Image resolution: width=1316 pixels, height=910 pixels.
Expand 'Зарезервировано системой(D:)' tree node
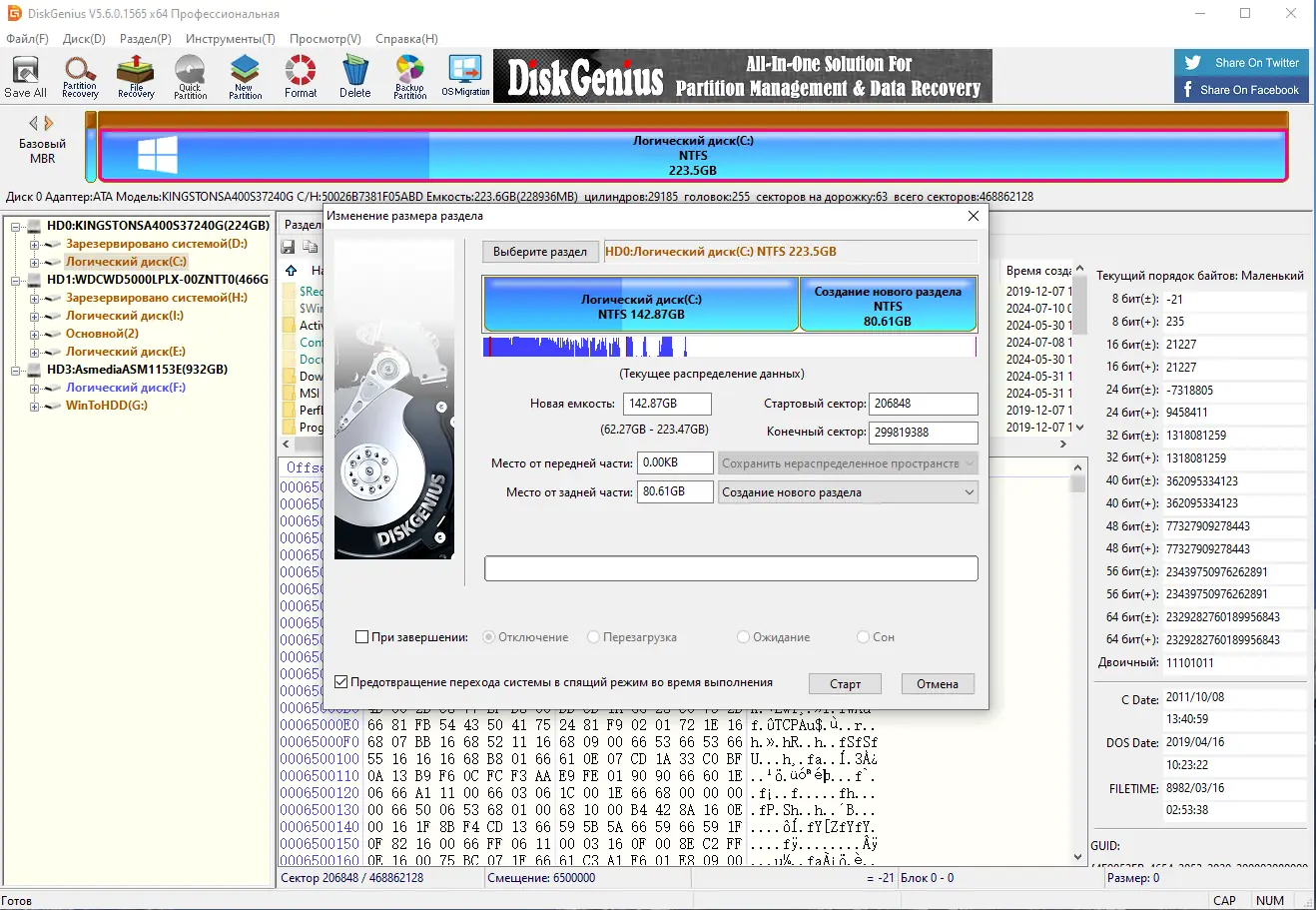tap(35, 245)
